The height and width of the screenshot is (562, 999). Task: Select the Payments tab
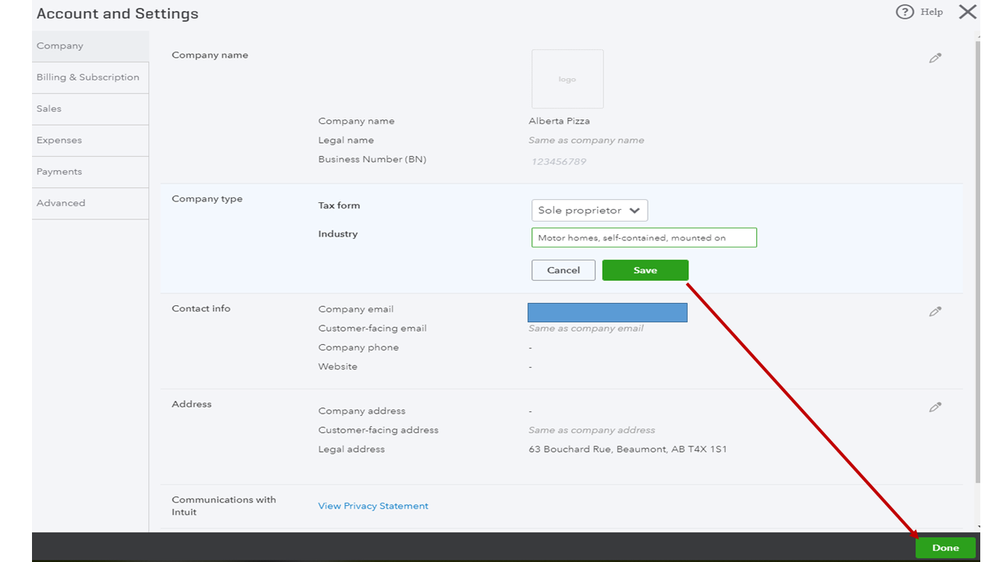[59, 172]
